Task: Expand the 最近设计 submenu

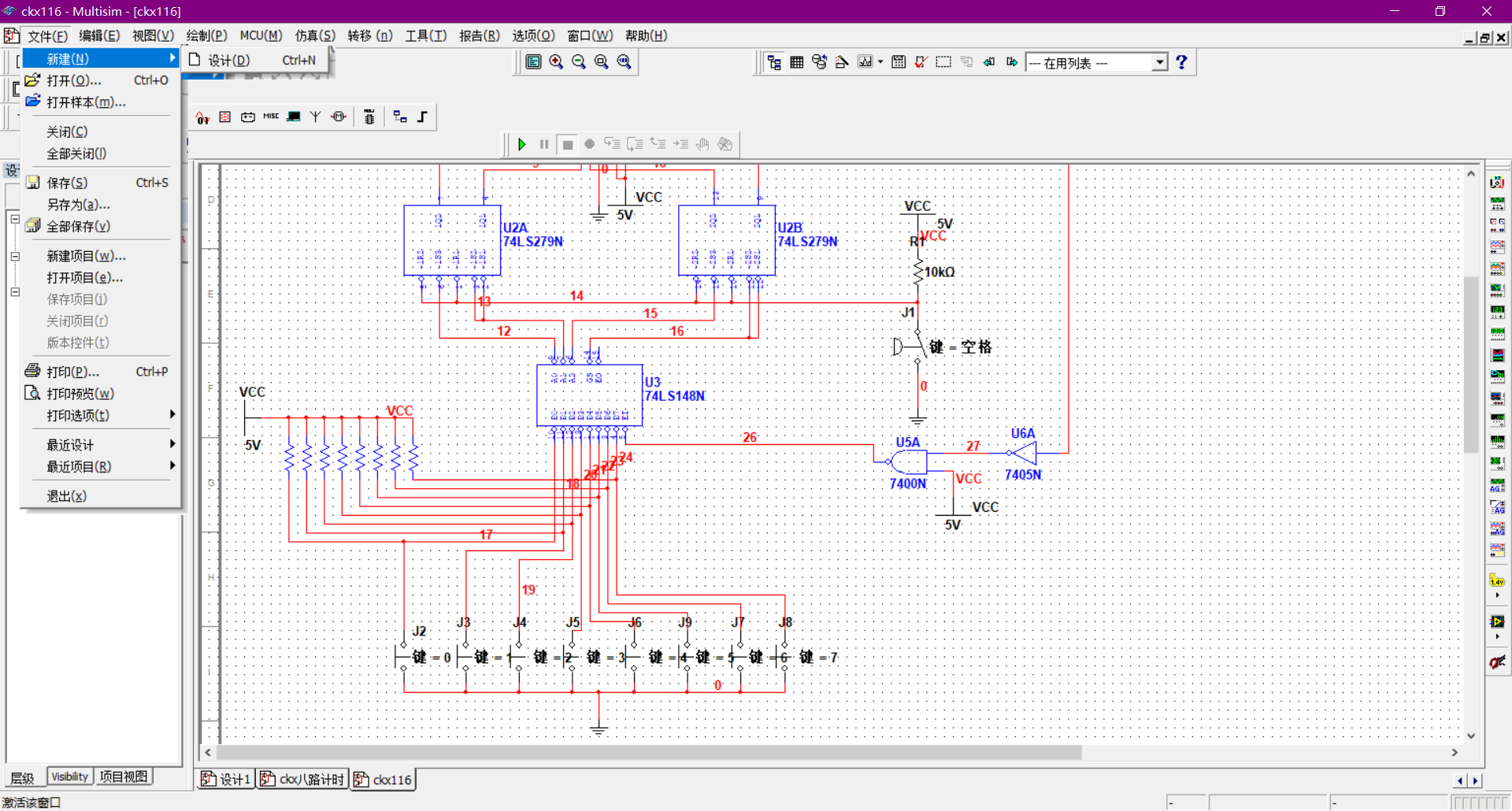Action: point(101,445)
